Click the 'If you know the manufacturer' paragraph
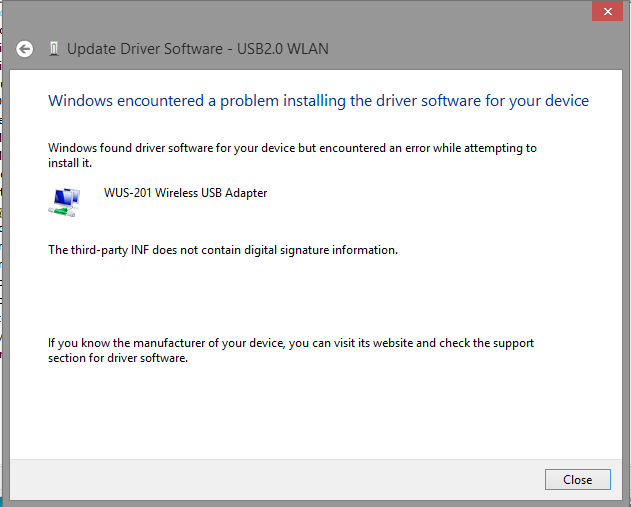 tap(291, 350)
